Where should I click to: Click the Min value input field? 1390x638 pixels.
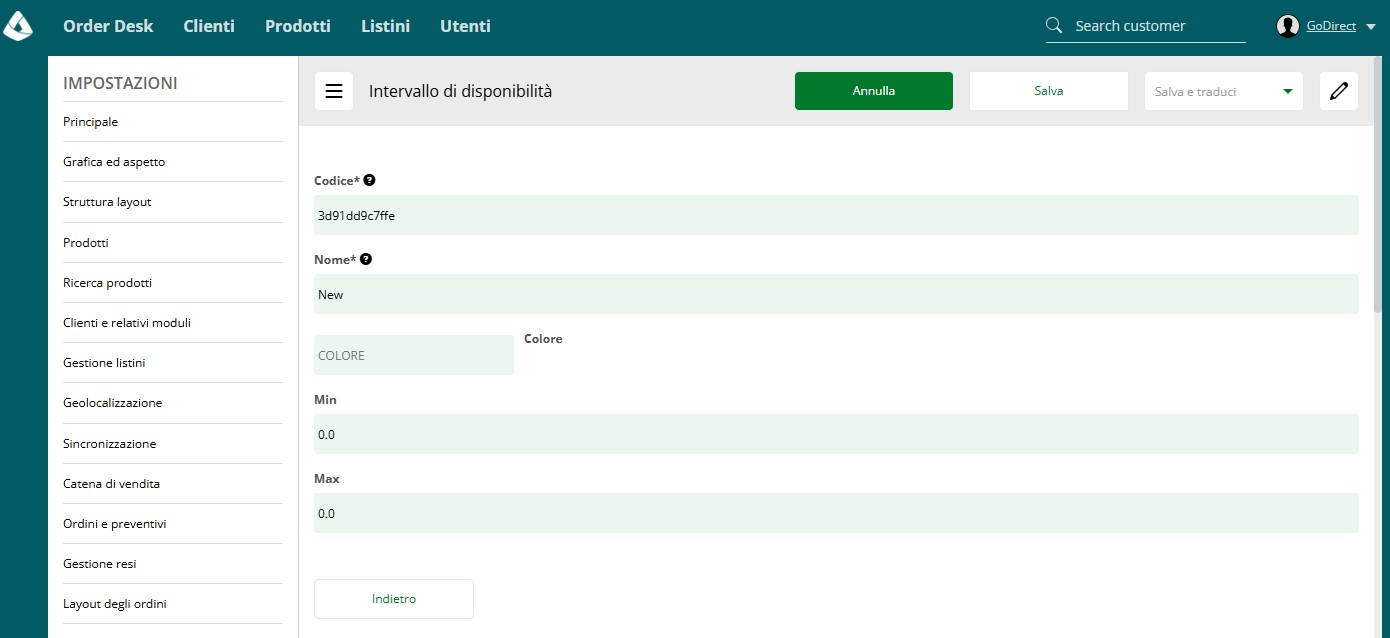coord(836,434)
